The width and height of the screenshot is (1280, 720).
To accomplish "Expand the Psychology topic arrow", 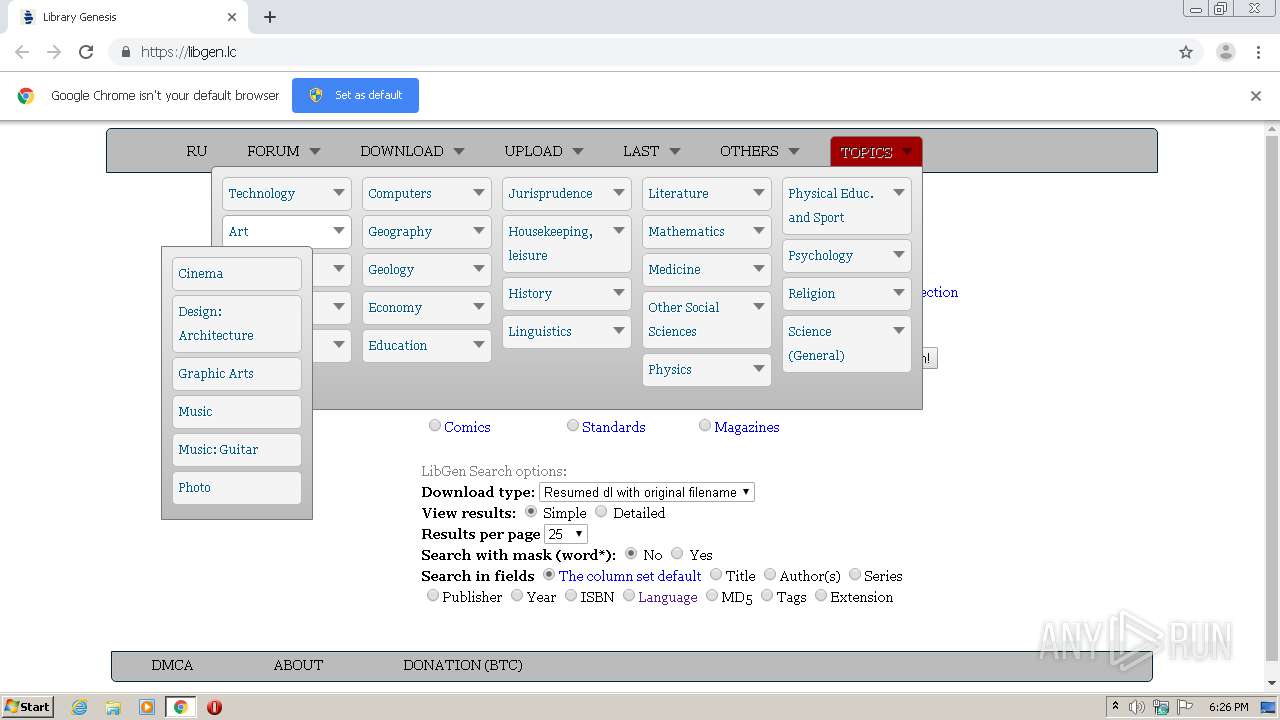I will point(899,255).
